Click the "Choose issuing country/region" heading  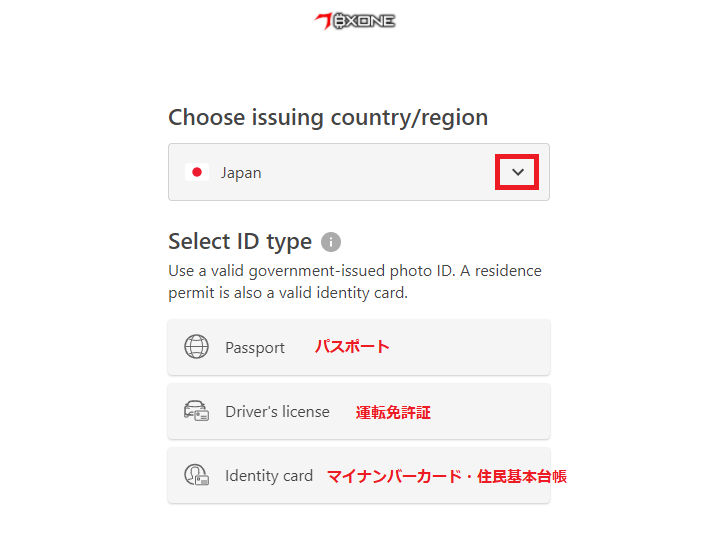pyautogui.click(x=328, y=117)
